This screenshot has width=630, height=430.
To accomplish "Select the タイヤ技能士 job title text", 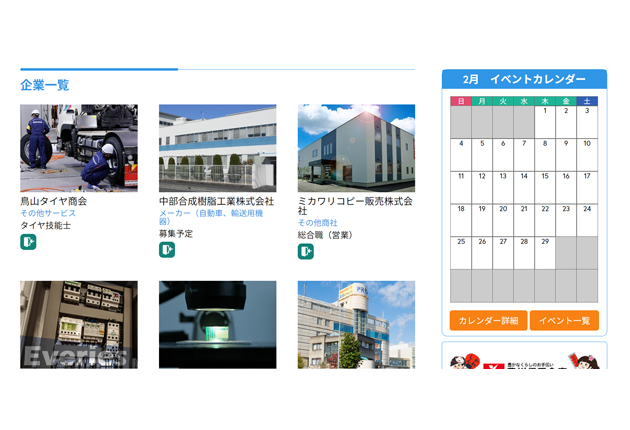I will tap(45, 225).
